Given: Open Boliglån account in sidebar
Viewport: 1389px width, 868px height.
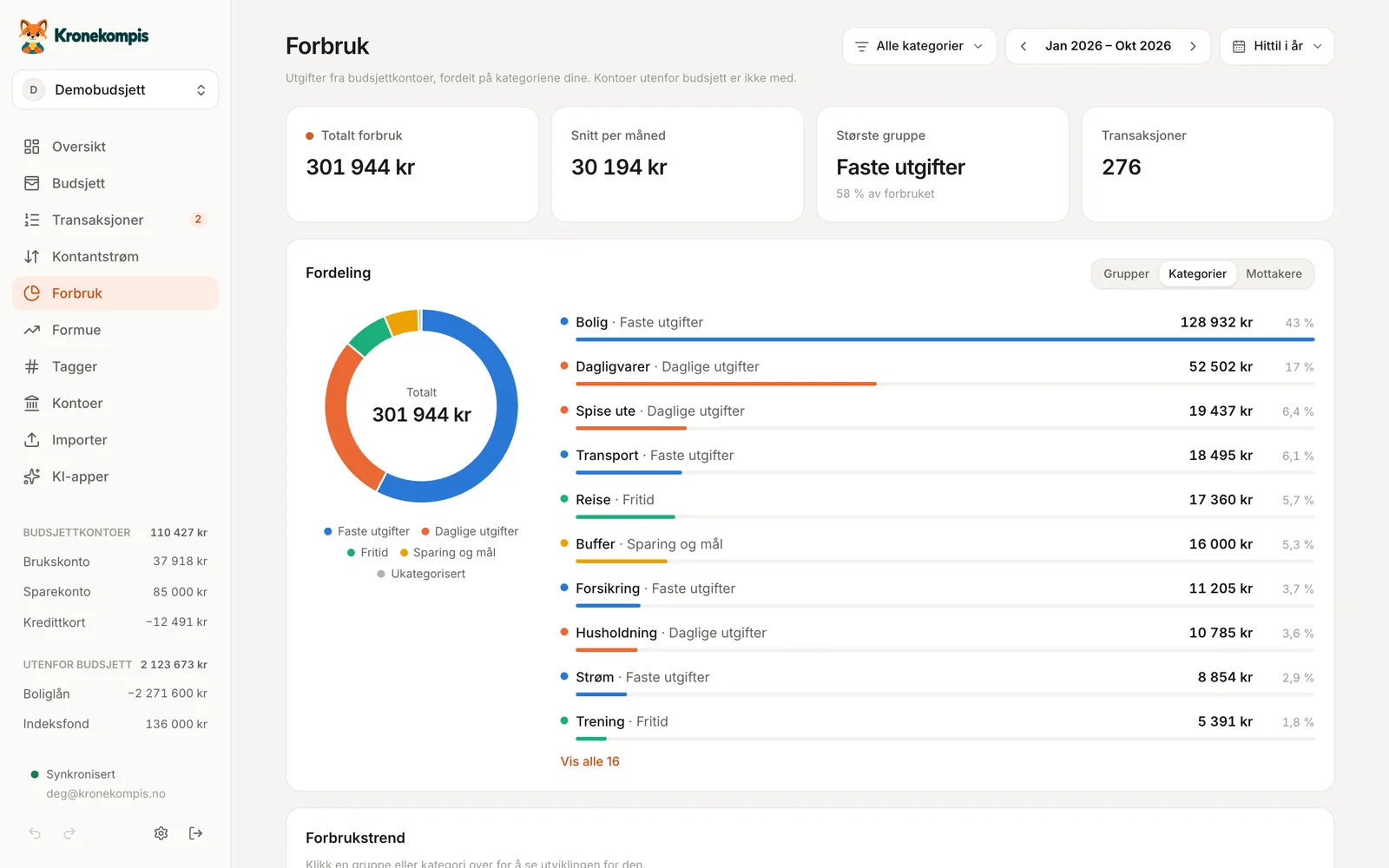Looking at the screenshot, I should (x=115, y=694).
